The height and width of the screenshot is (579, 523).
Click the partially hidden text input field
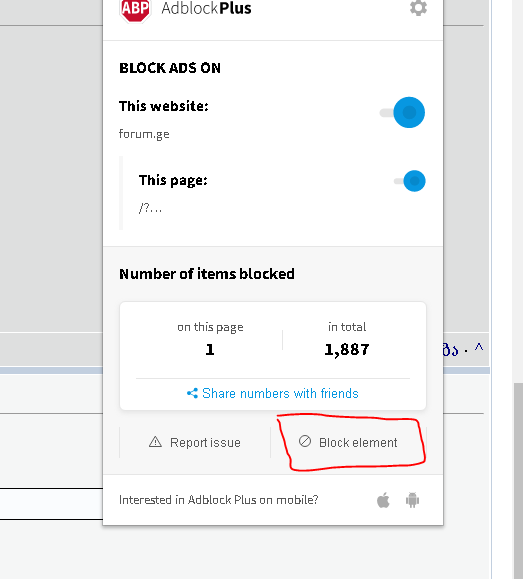click(x=51, y=504)
